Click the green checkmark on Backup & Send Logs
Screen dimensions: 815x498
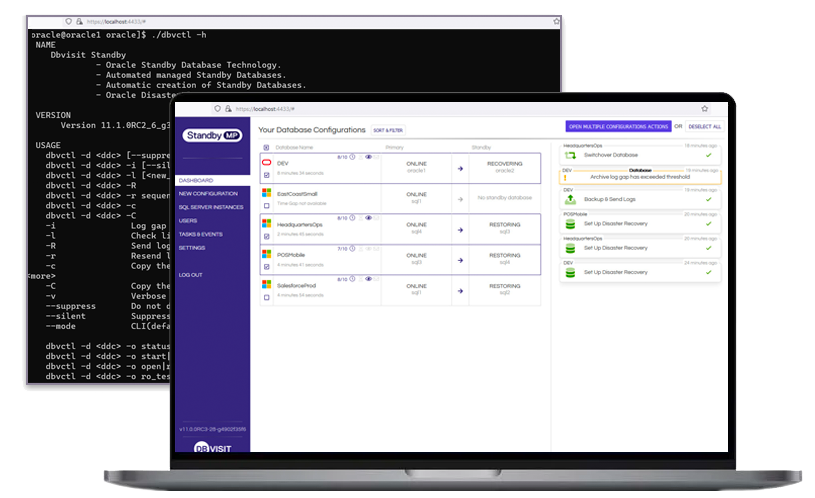point(708,199)
